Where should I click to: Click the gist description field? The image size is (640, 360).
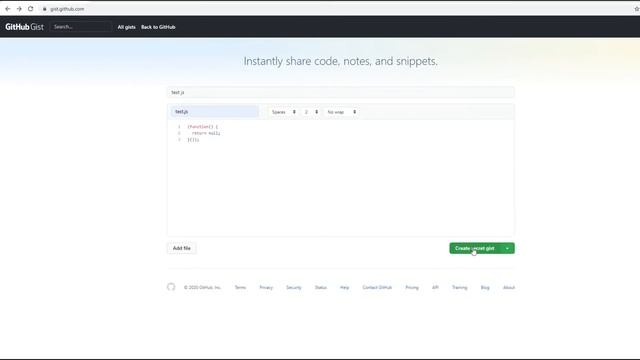click(x=341, y=92)
